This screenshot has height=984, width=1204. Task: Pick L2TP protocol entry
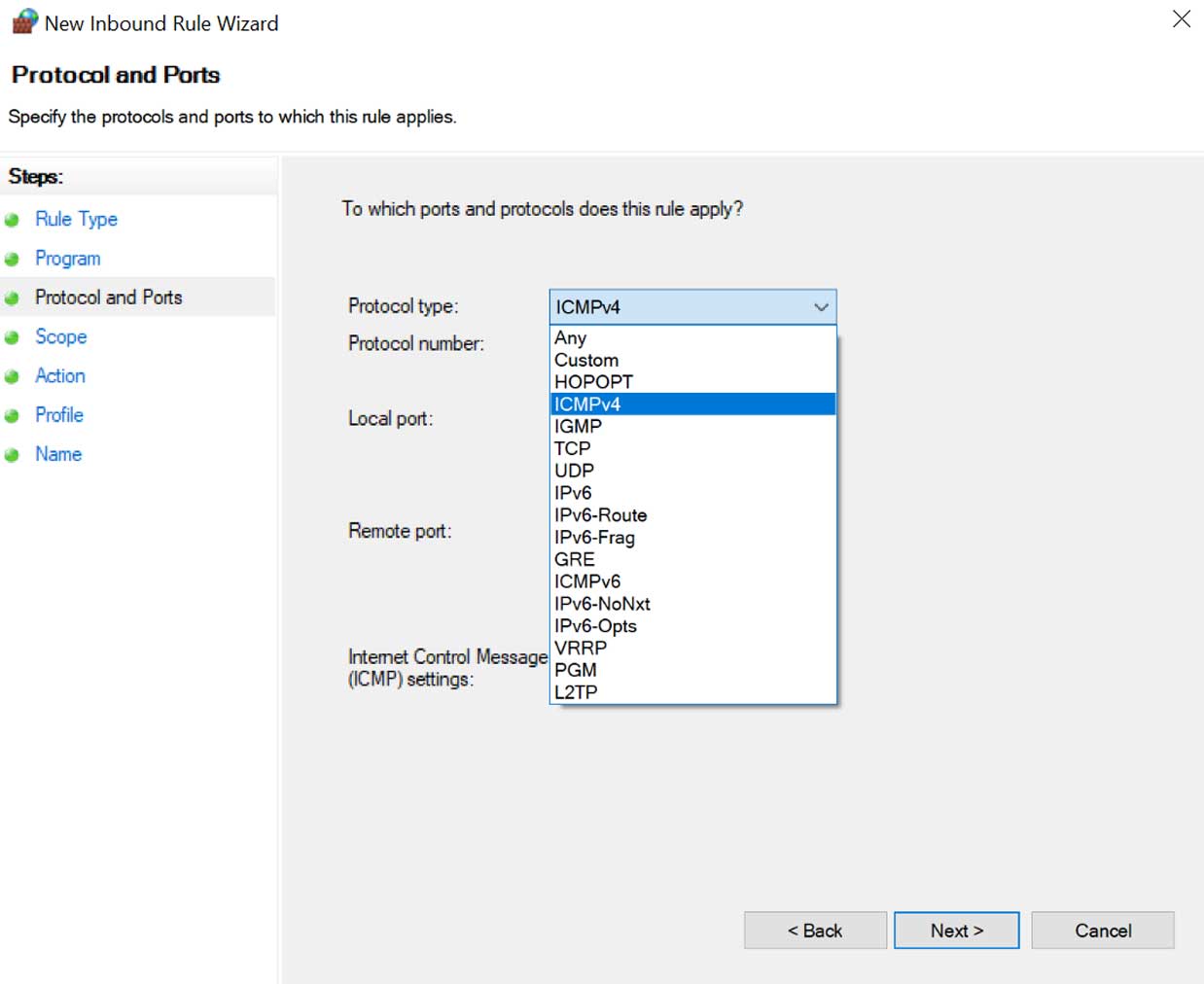[576, 692]
